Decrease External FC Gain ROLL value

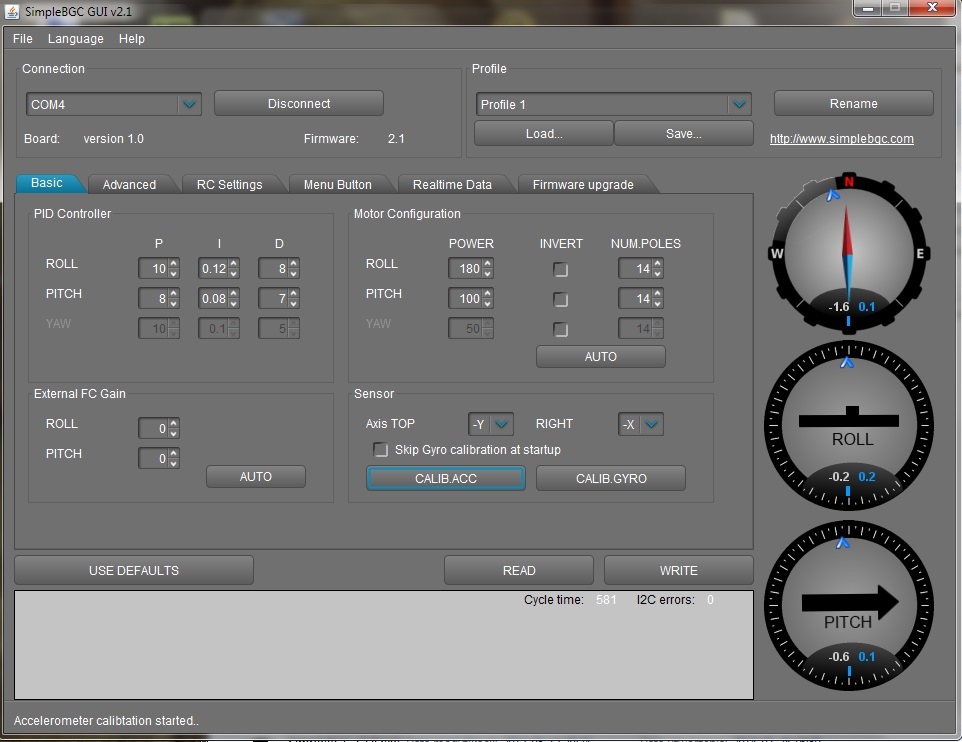point(174,434)
